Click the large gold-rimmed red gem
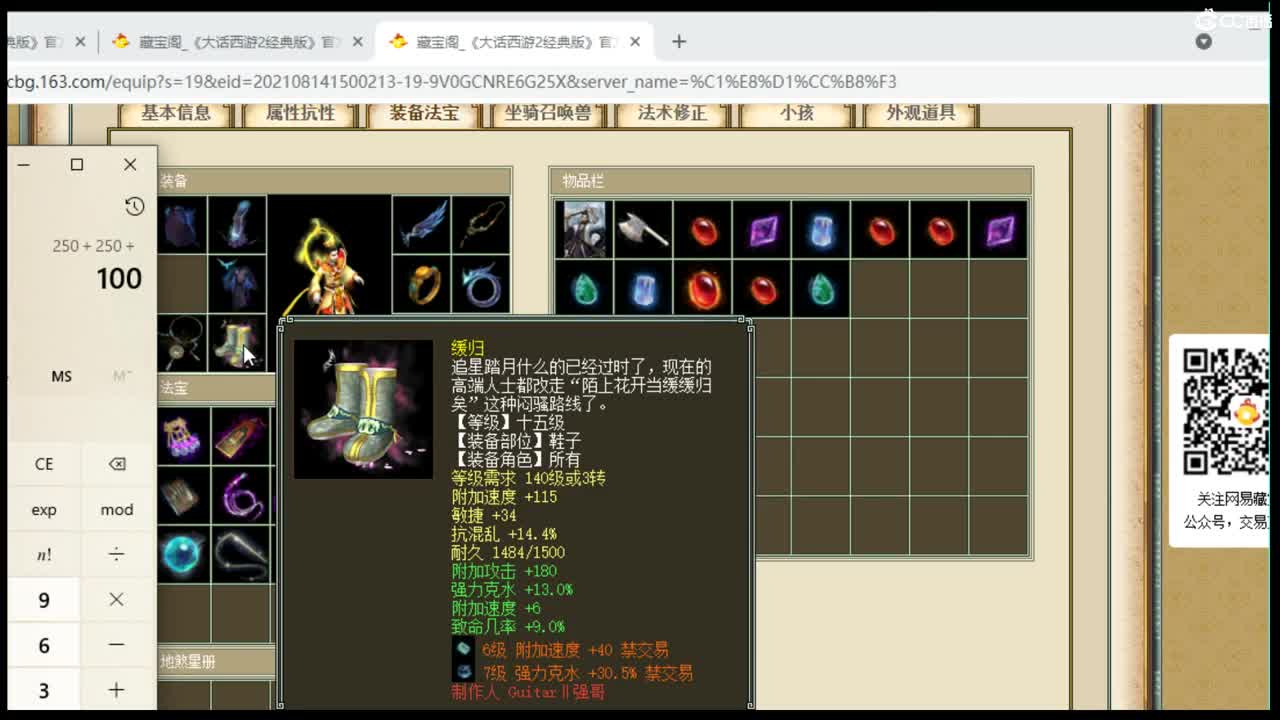Image resolution: width=1280 pixels, height=720 pixels. coord(703,289)
